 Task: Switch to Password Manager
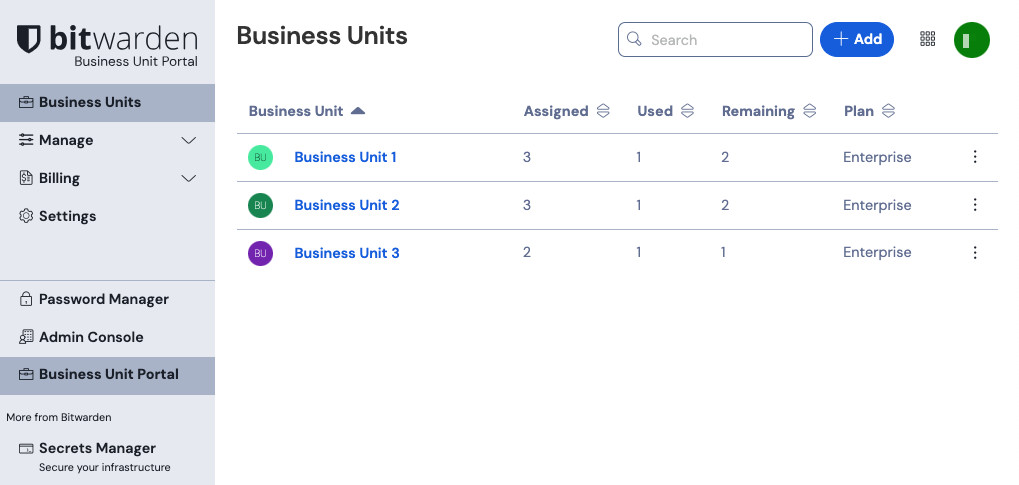(103, 299)
